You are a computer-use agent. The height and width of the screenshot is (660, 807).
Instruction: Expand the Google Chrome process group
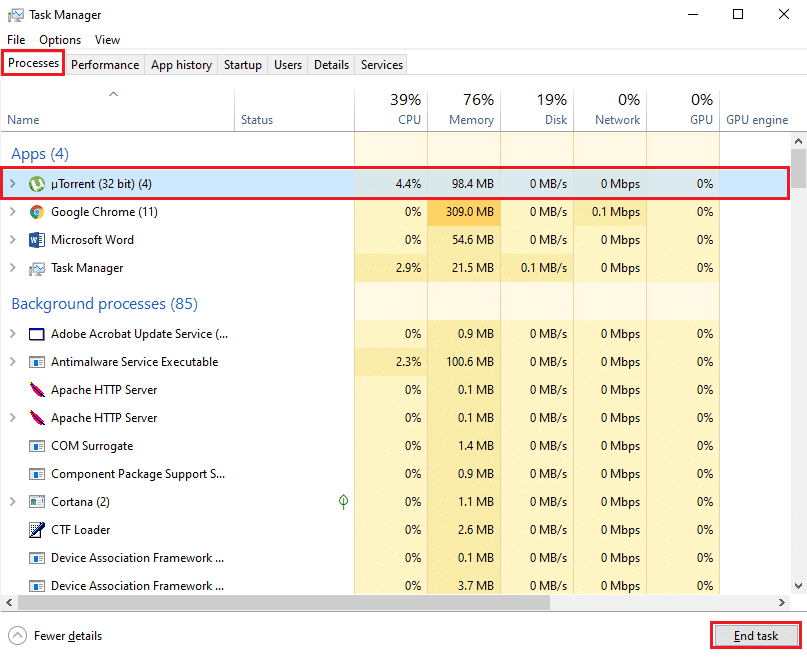click(x=12, y=212)
